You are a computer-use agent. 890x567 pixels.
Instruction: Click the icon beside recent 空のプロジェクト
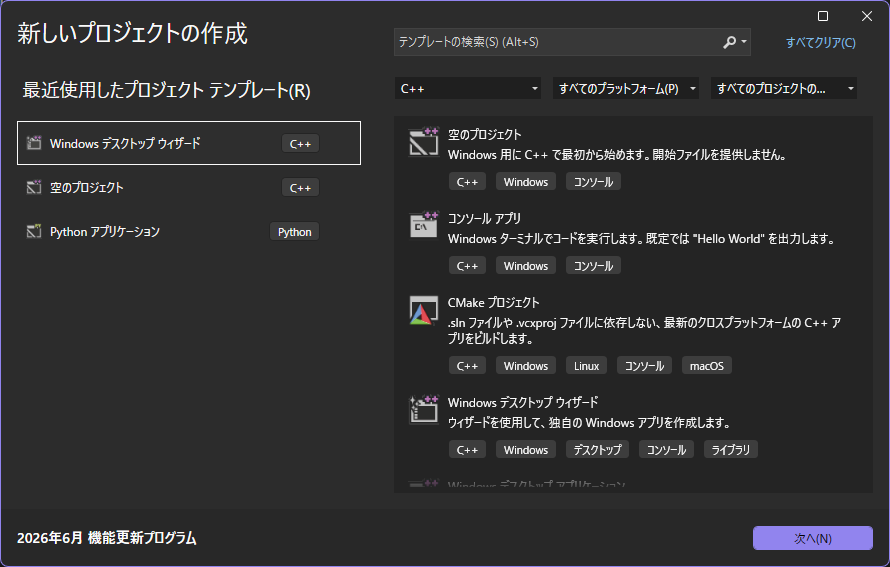[34, 187]
